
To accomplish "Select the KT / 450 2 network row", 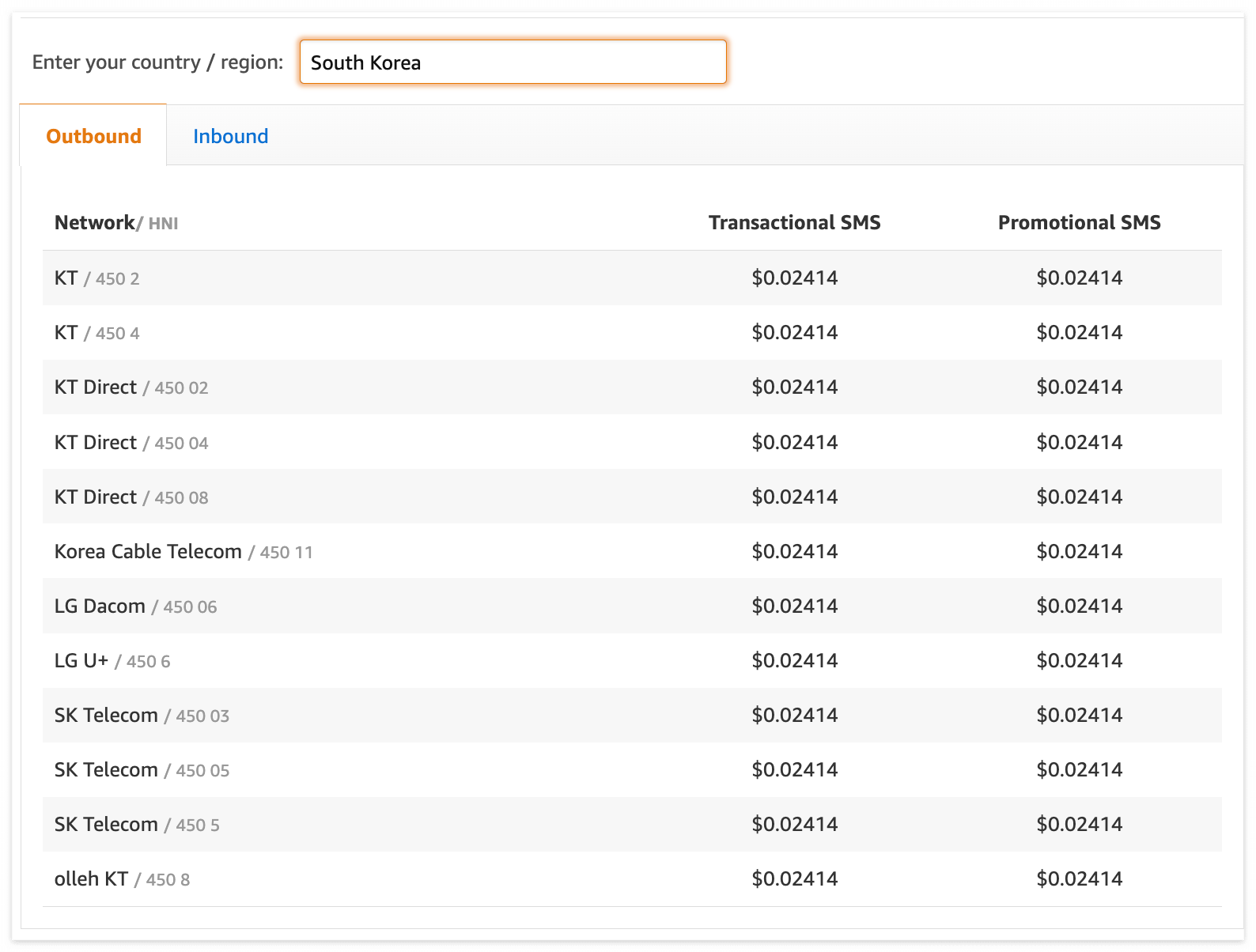I will (632, 278).
